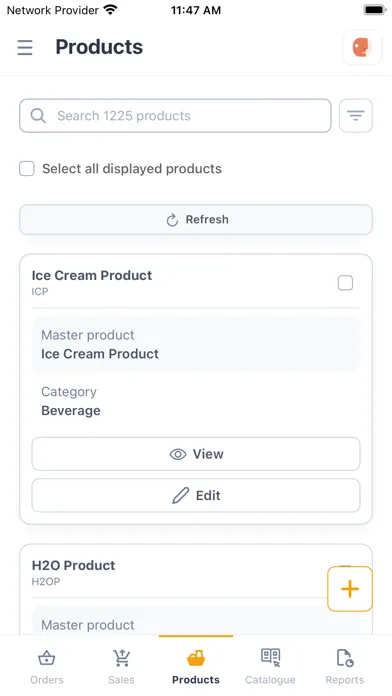
Task: Click the magnifier search icon
Action: (38, 116)
